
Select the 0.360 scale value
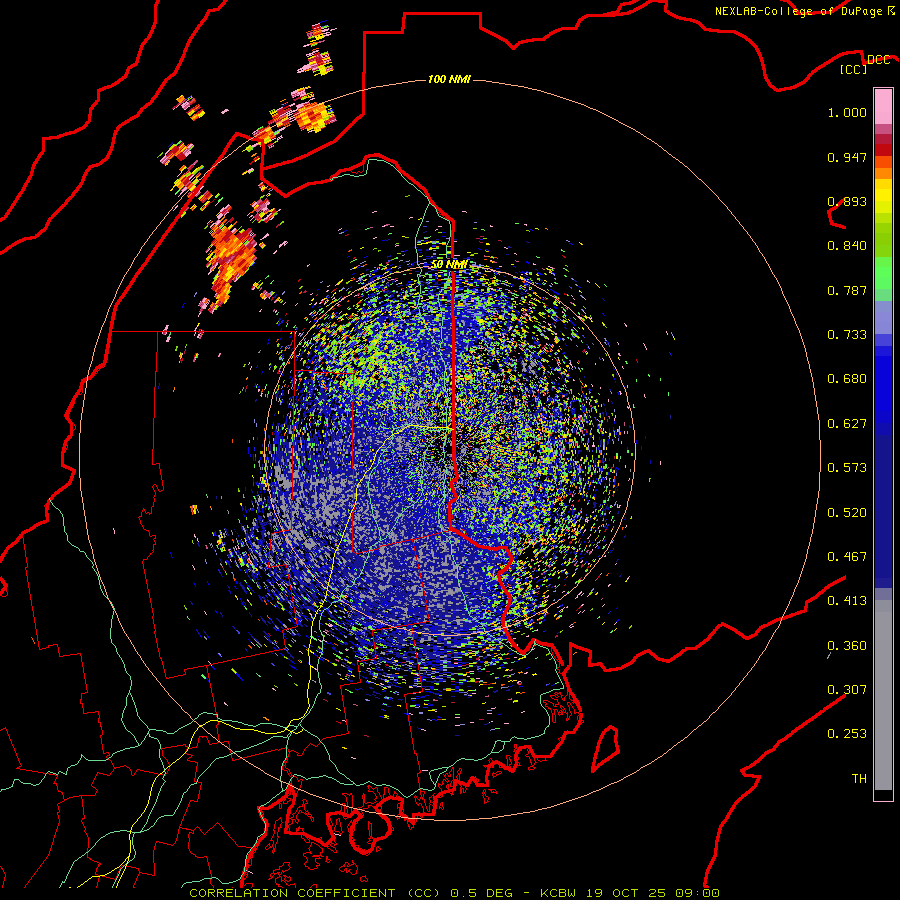tap(847, 646)
